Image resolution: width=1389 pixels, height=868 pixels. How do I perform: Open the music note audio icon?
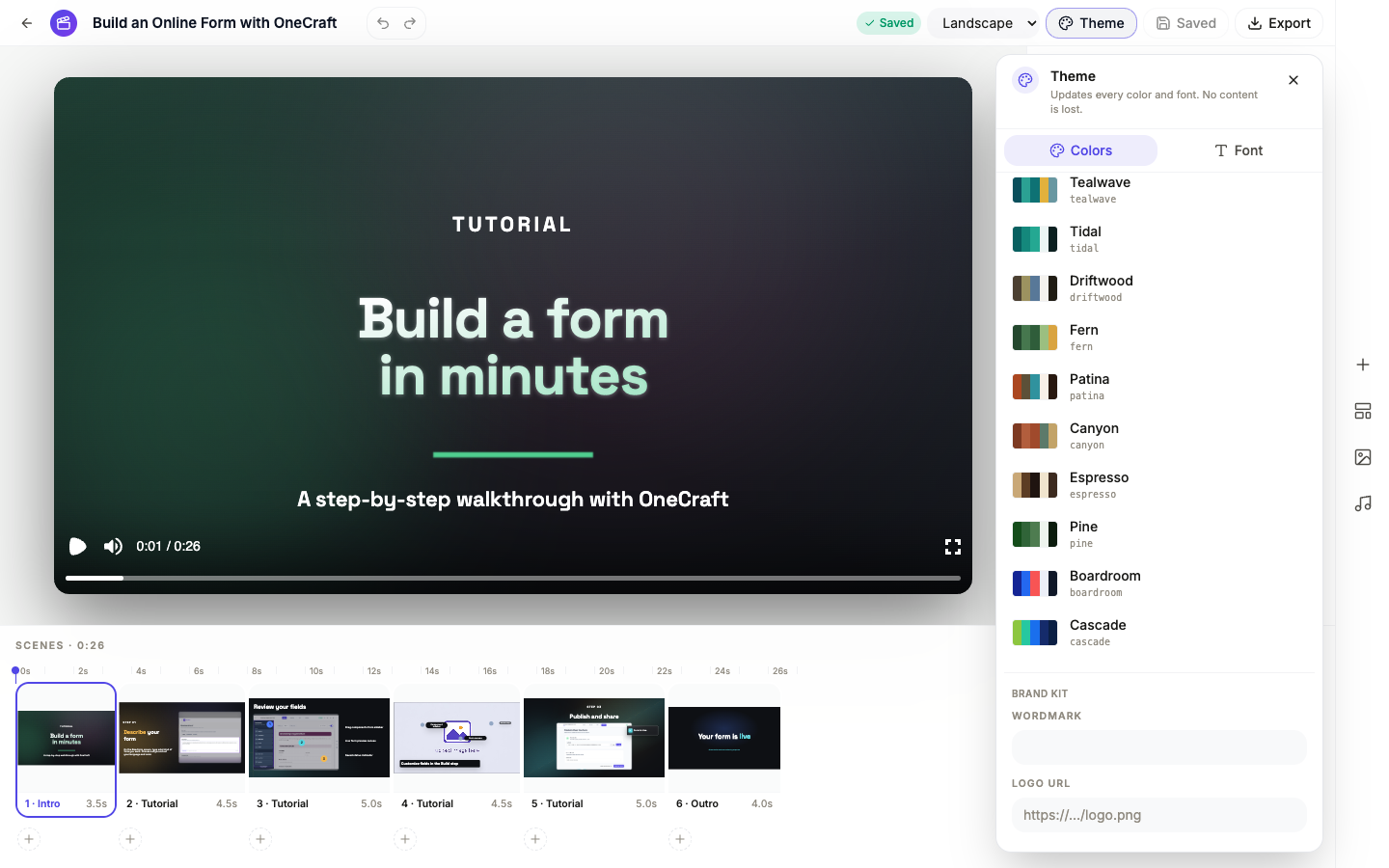[1363, 503]
